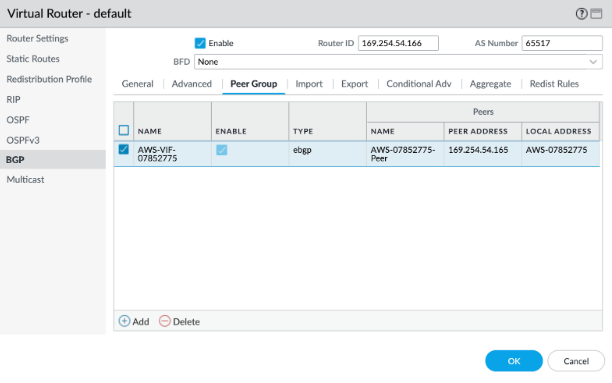Image resolution: width=612 pixels, height=383 pixels.
Task: Open the OSPFv3 sidebar section
Action: click(23, 140)
